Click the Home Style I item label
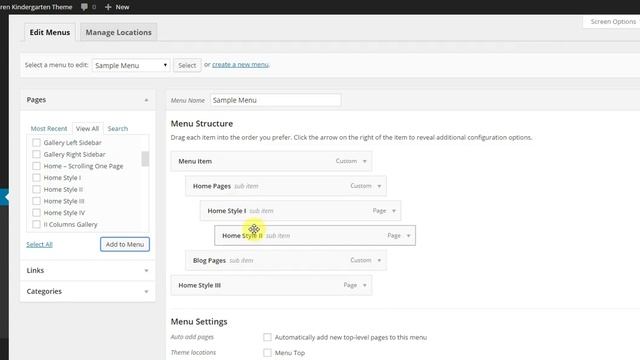 (227, 211)
